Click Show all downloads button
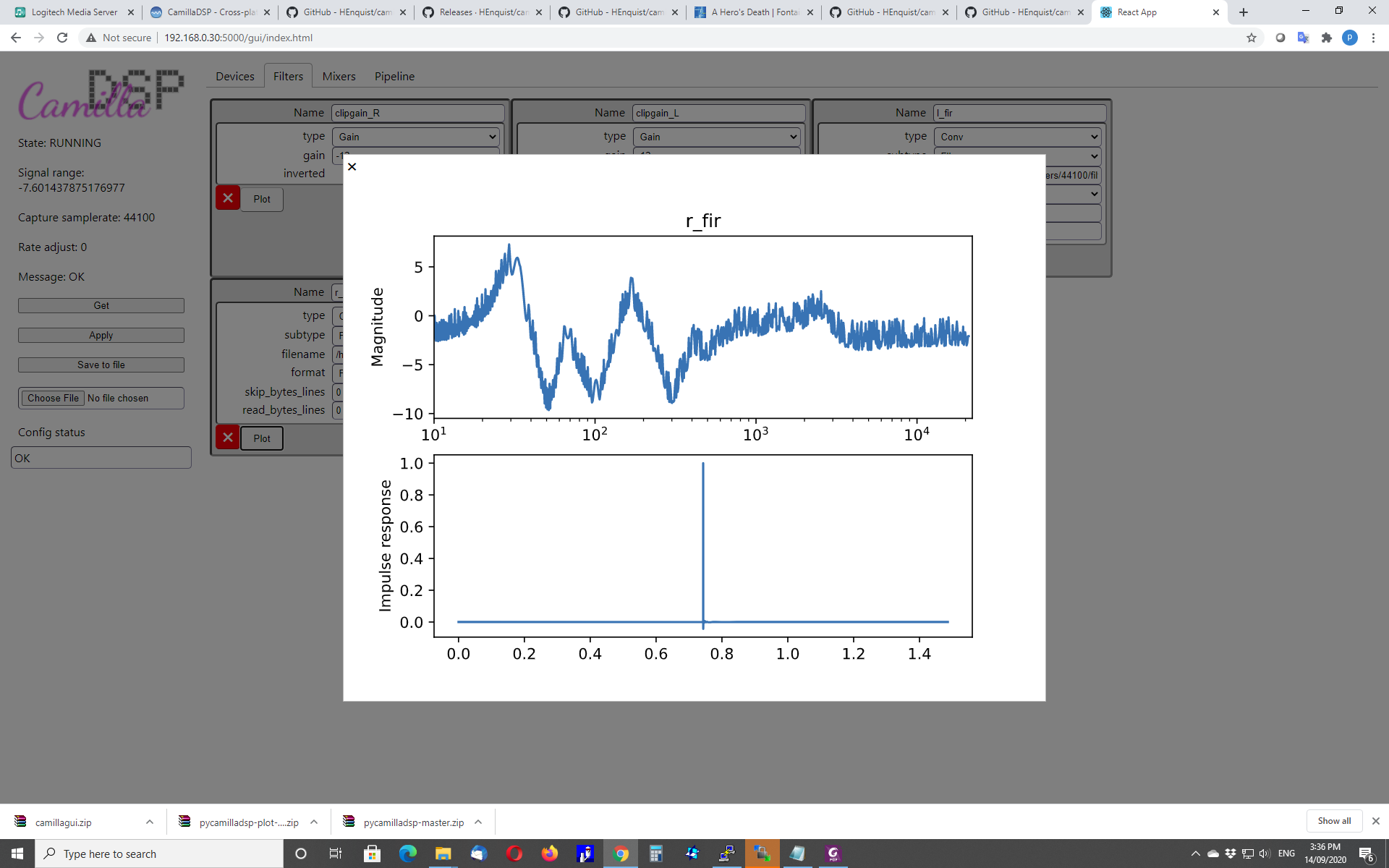This screenshot has width=1389, height=868. tap(1334, 821)
